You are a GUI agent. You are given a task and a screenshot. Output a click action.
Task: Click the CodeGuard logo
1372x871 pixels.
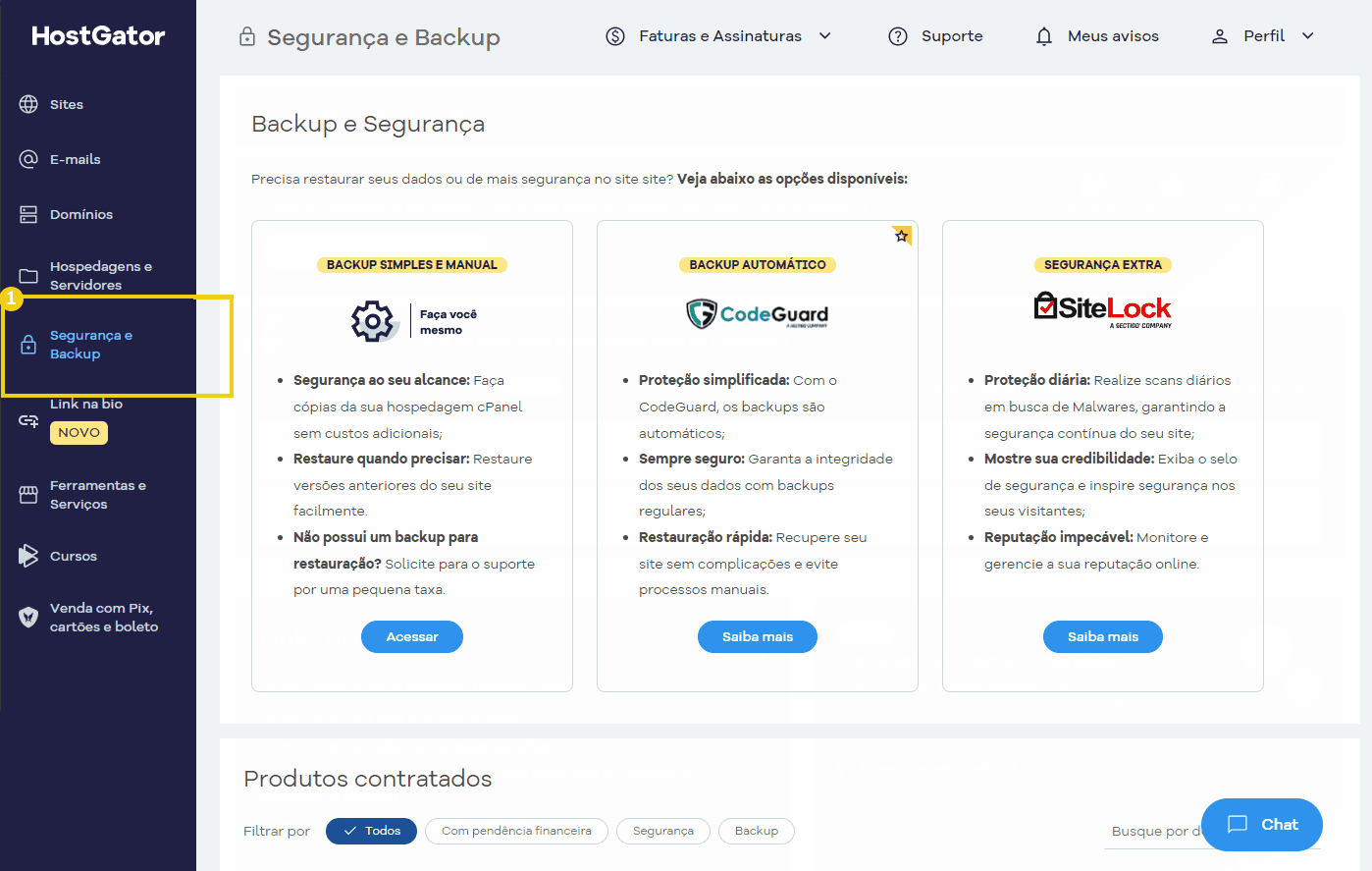coord(758,314)
